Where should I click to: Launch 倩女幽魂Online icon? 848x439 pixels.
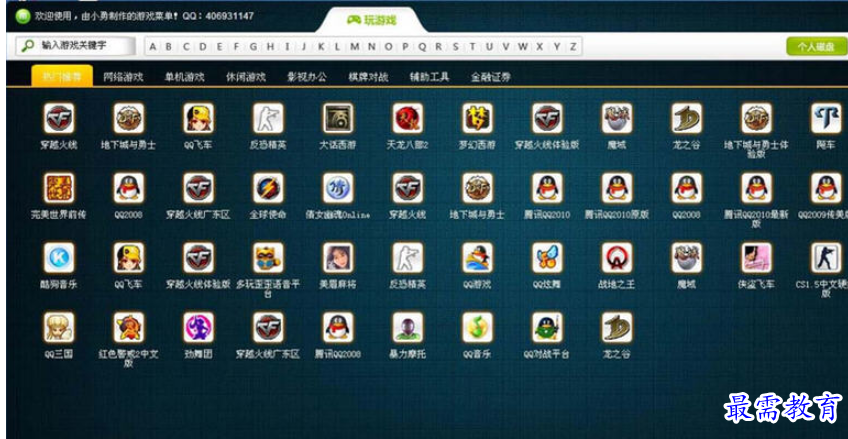click(338, 188)
